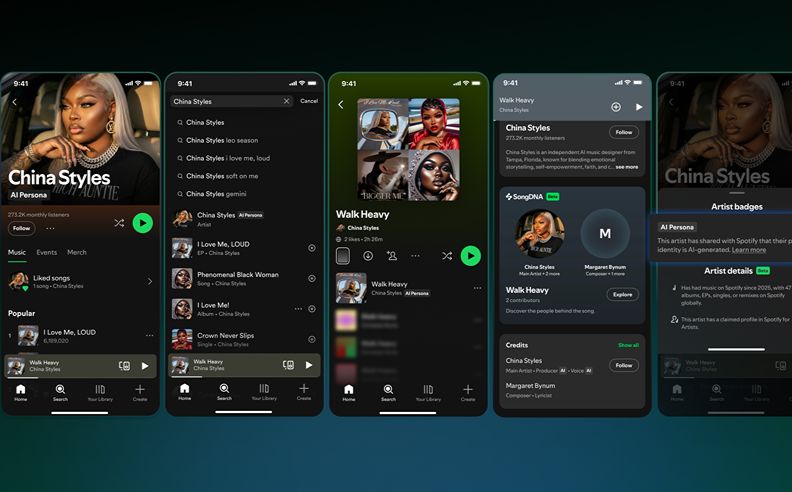Open the Margaret Bynum M avatar in SongDNA
Image resolution: width=792 pixels, height=492 pixels.
(x=605, y=233)
